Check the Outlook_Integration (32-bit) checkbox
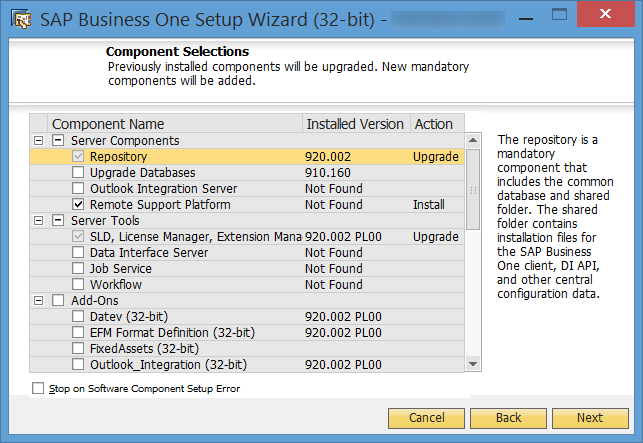Image resolution: width=643 pixels, height=443 pixels. [x=78, y=364]
